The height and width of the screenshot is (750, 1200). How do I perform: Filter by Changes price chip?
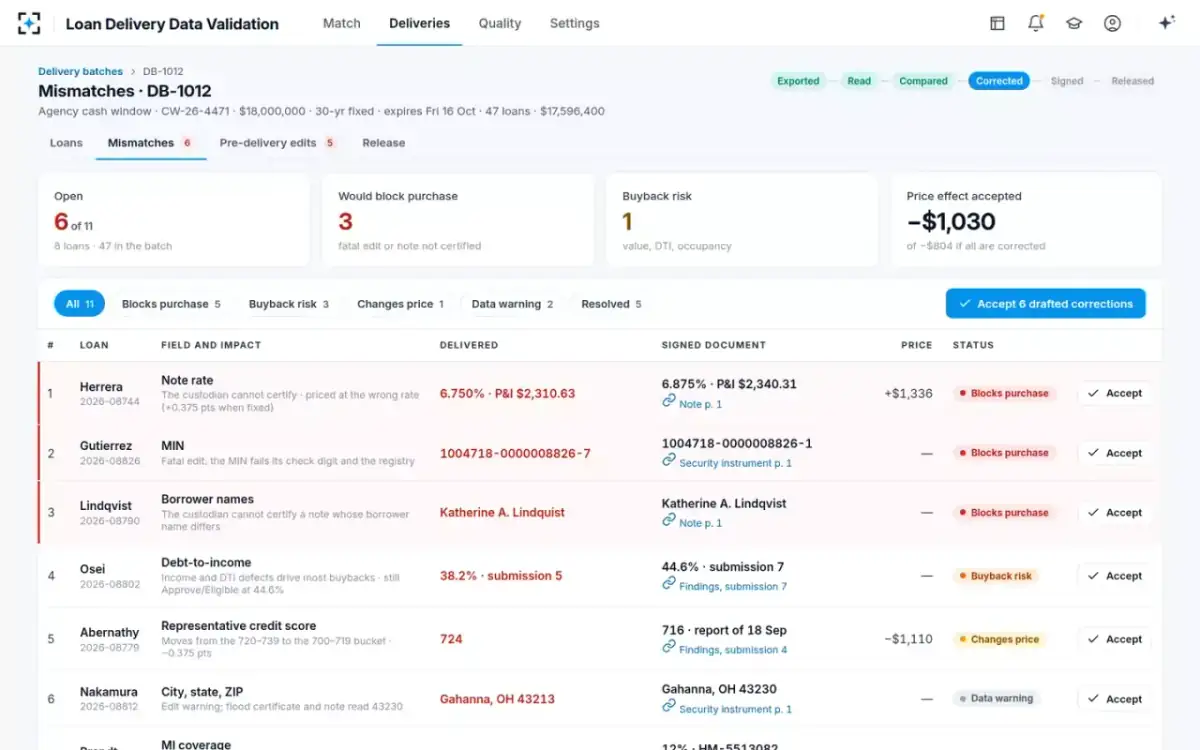pos(400,304)
